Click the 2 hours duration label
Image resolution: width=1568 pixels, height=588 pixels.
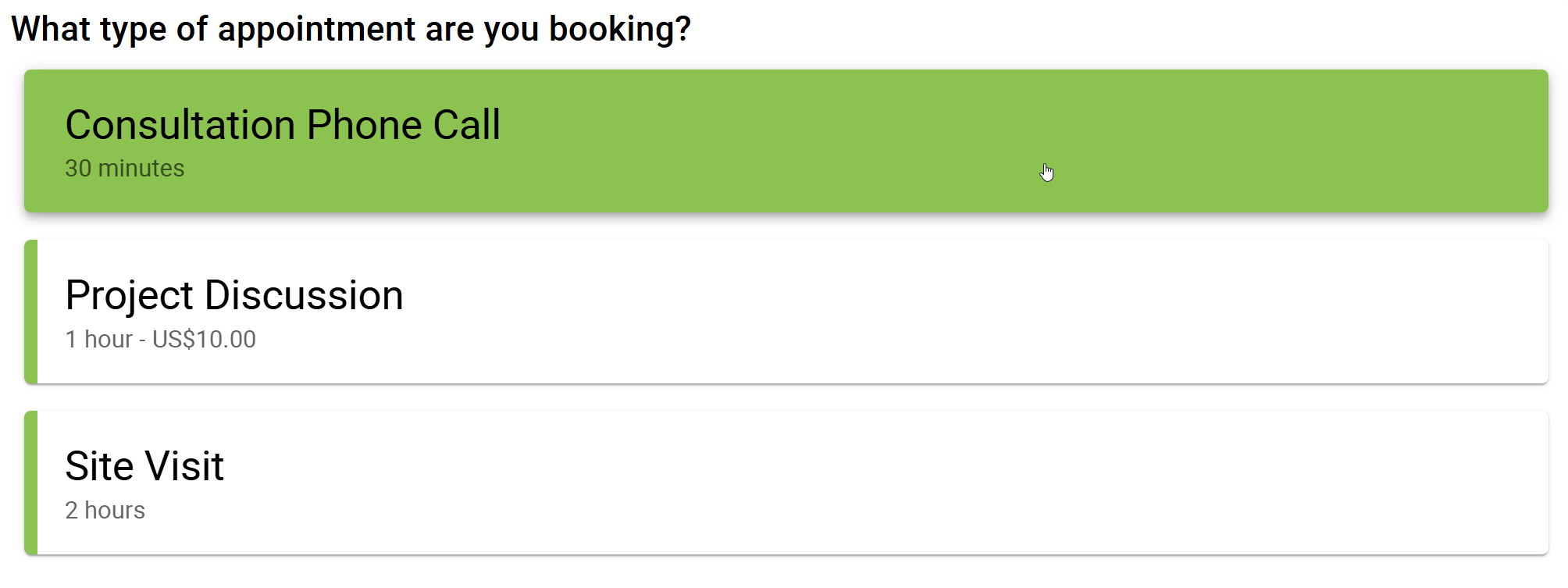click(105, 511)
